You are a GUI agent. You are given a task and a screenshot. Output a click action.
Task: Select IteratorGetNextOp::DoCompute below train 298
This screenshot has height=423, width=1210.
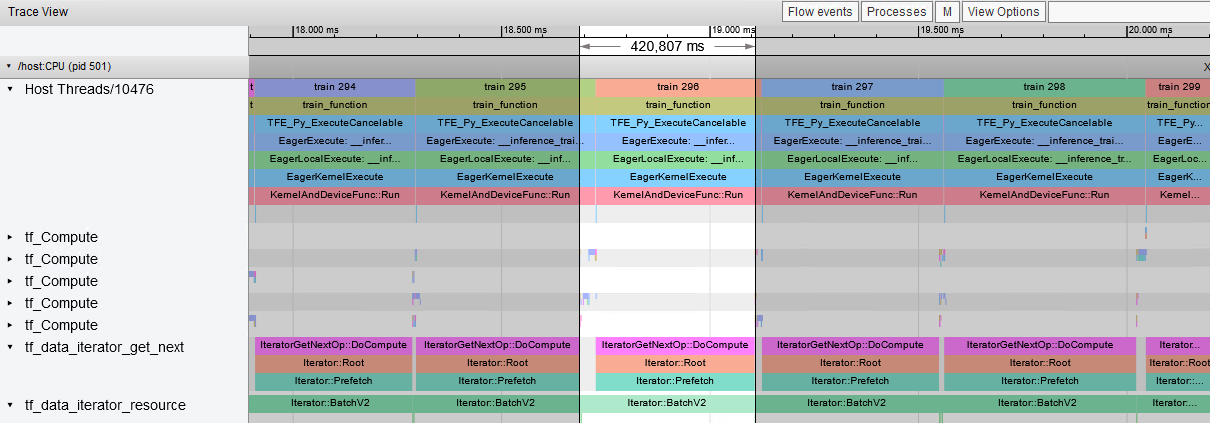coord(1040,345)
